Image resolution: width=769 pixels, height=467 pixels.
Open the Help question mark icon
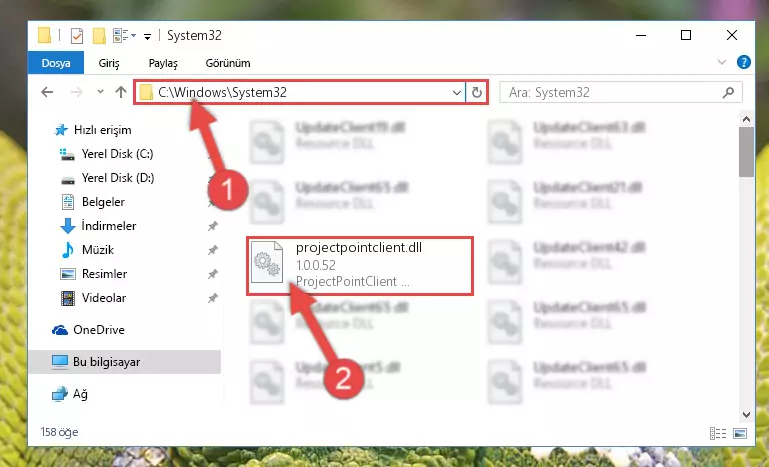(743, 62)
